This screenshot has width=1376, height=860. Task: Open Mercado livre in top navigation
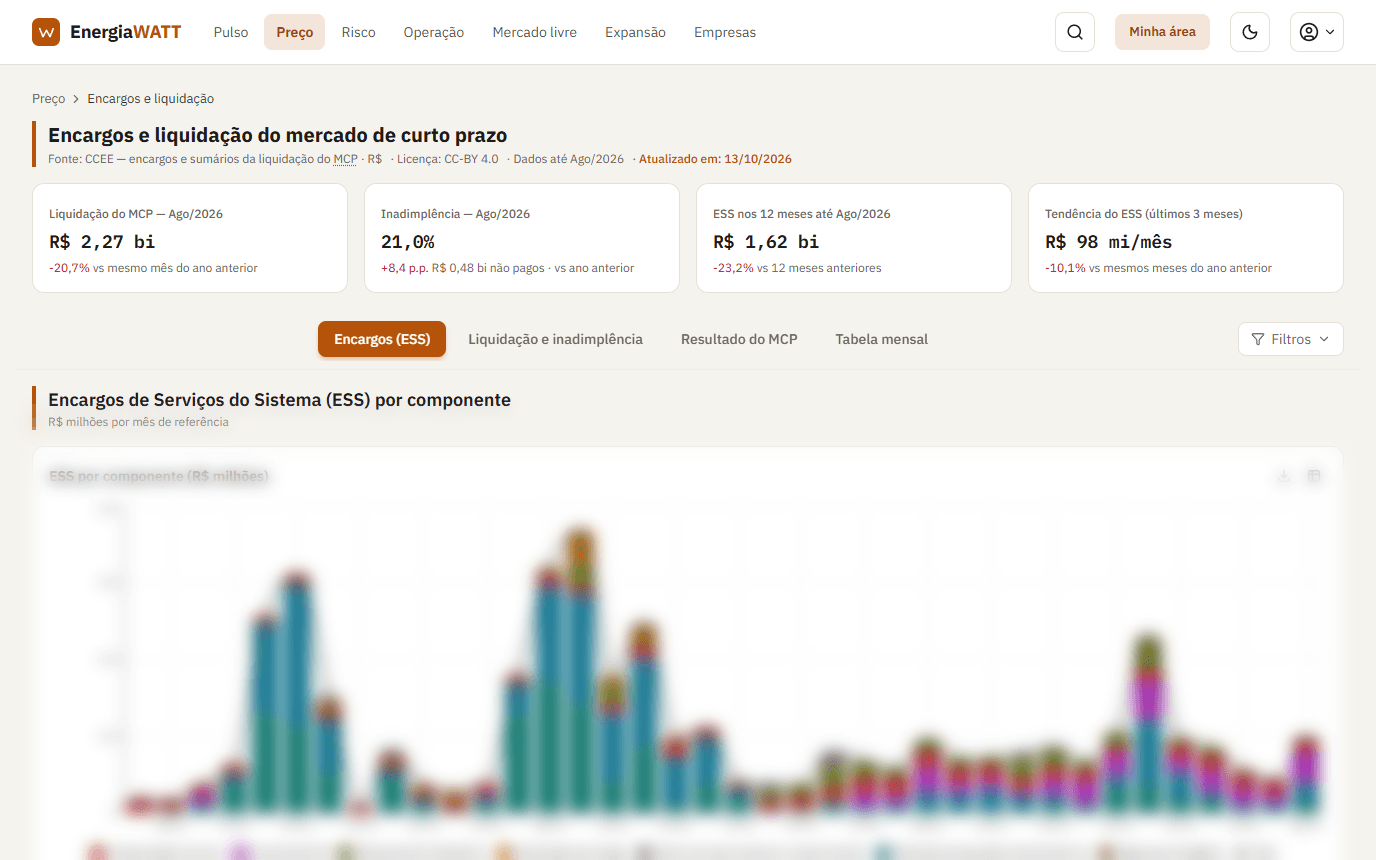click(x=535, y=32)
